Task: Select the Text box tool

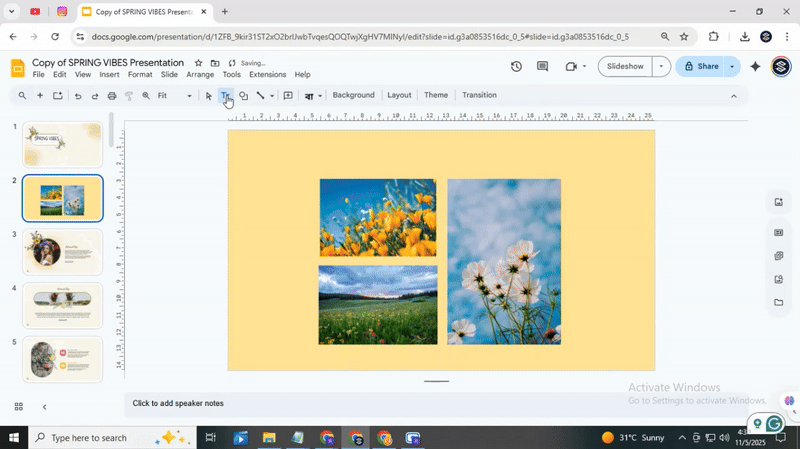Action: [x=225, y=96]
